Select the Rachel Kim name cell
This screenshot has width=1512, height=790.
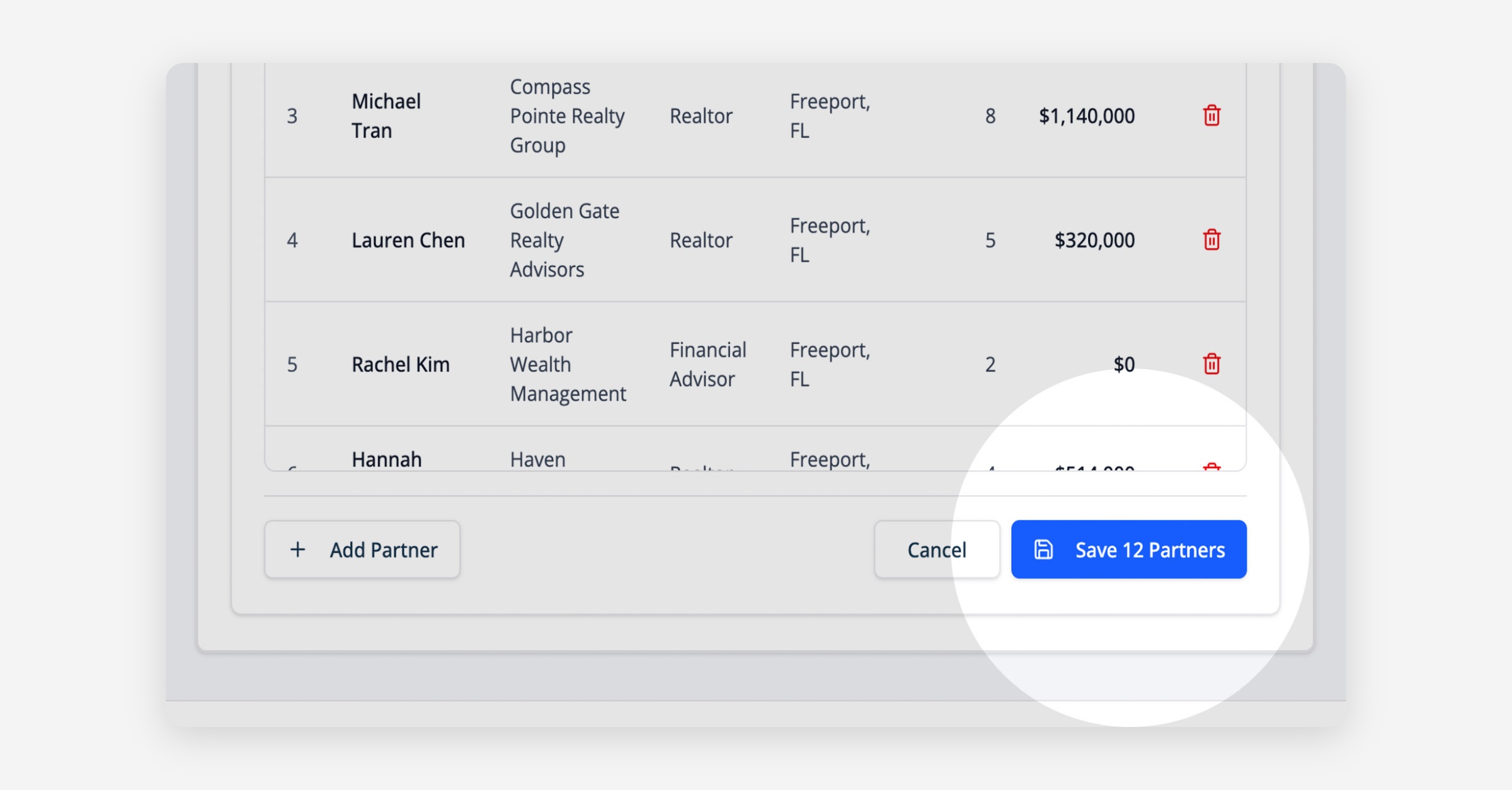(x=400, y=364)
